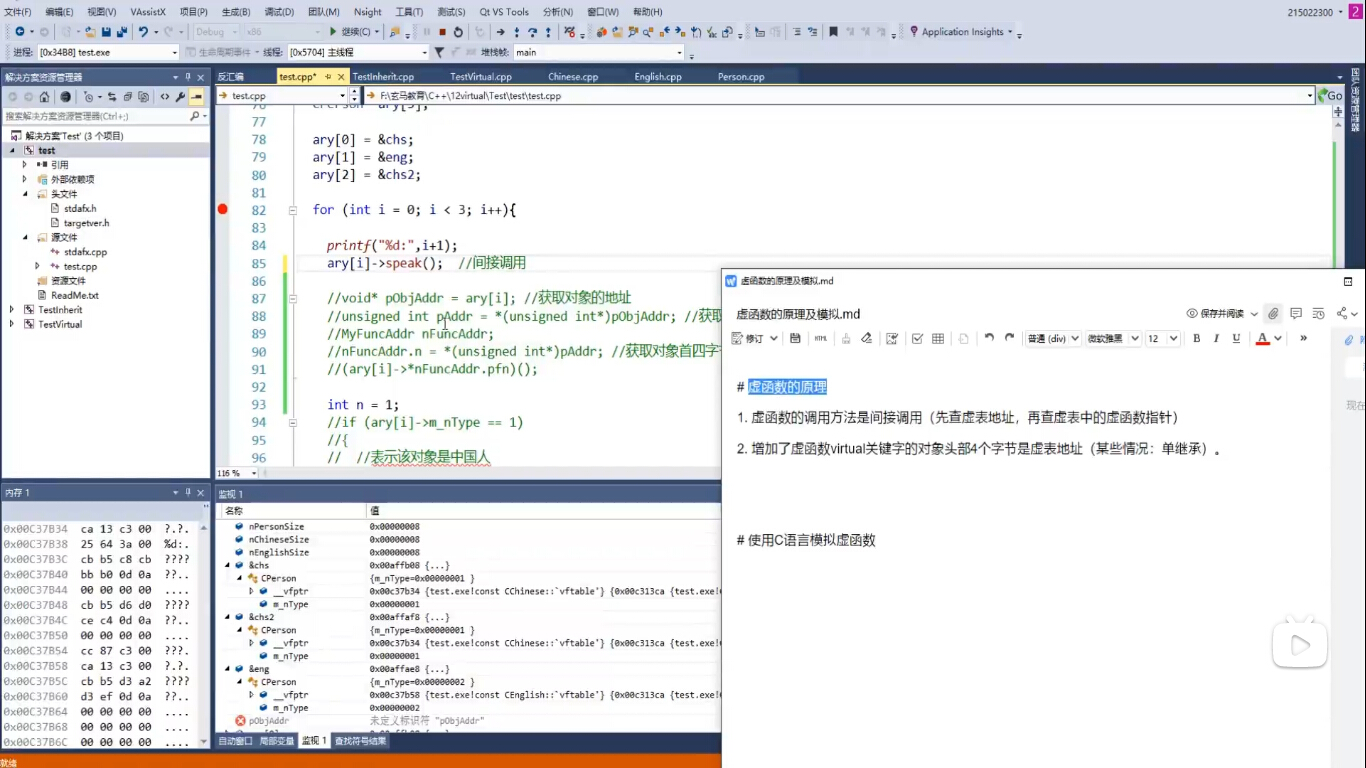Insert a table in the note editor
Screen dimensions: 1366x768
click(x=938, y=339)
